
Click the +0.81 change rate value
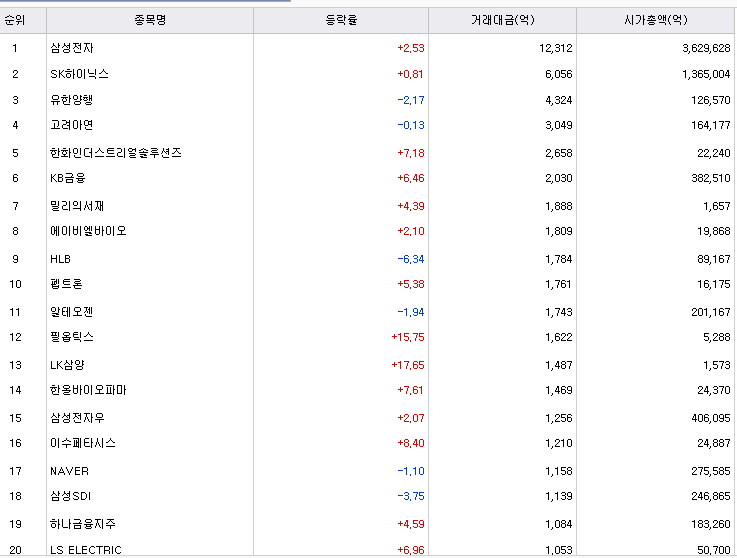[411, 74]
